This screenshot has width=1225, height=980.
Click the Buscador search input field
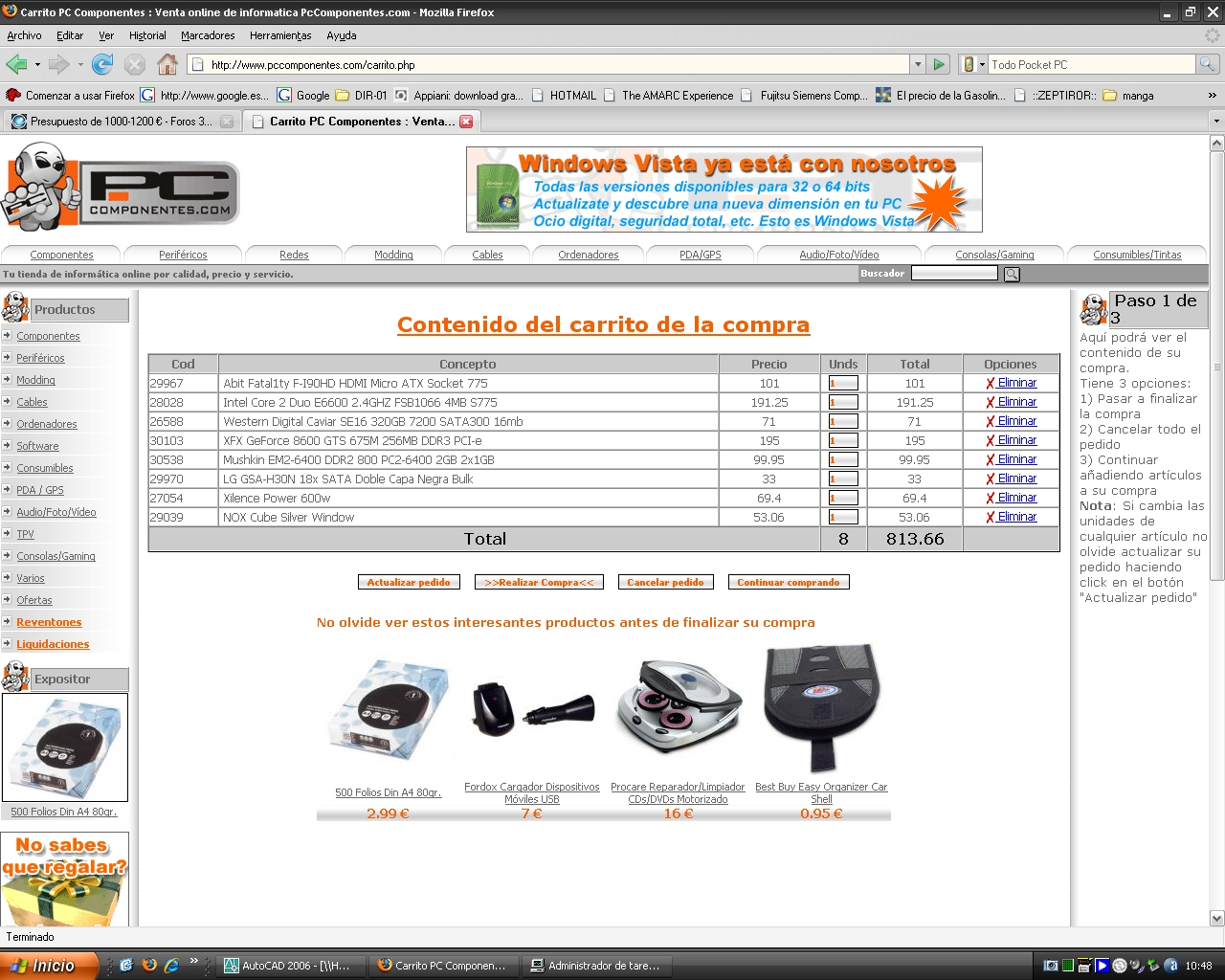point(954,274)
